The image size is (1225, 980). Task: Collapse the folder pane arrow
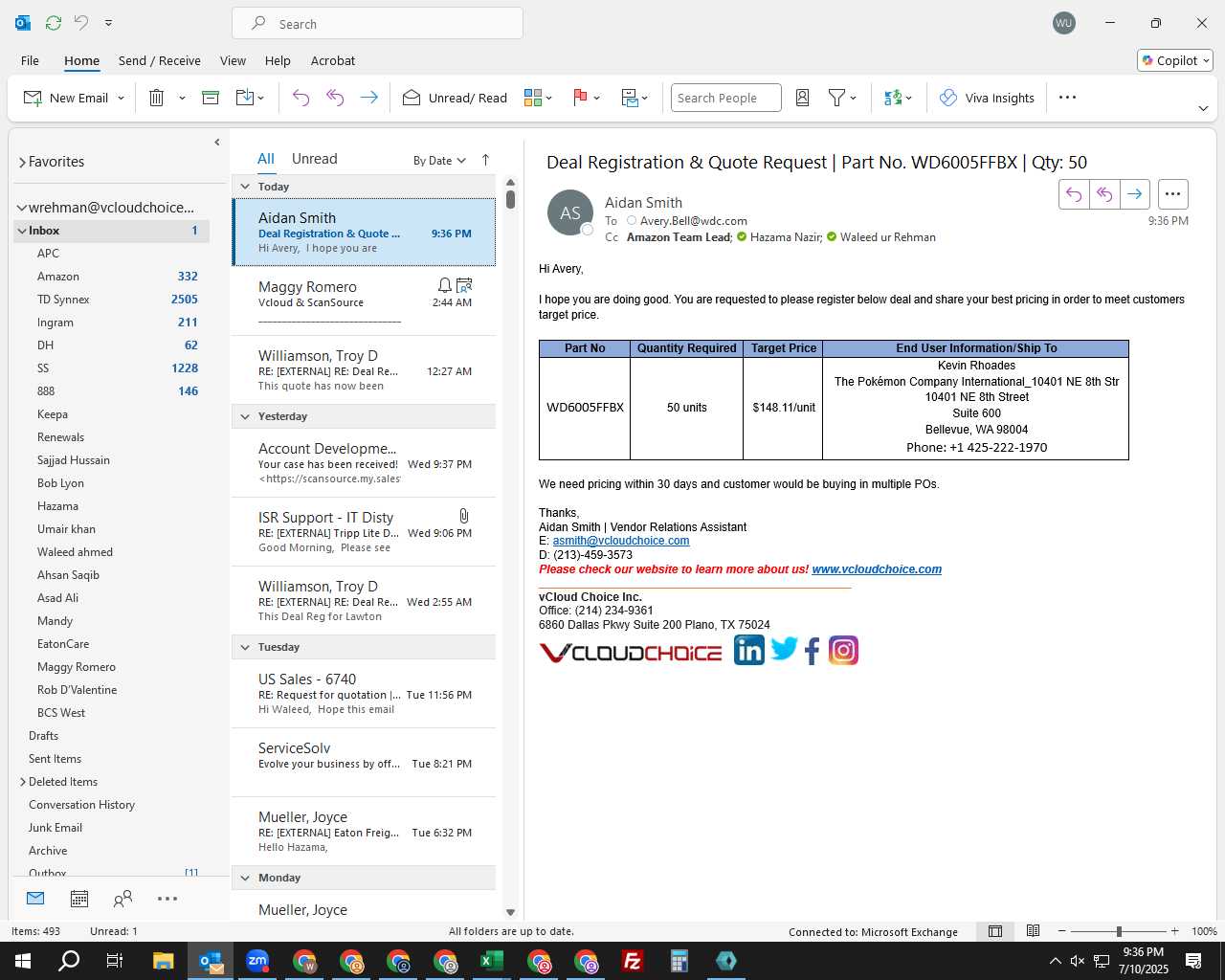[217, 143]
